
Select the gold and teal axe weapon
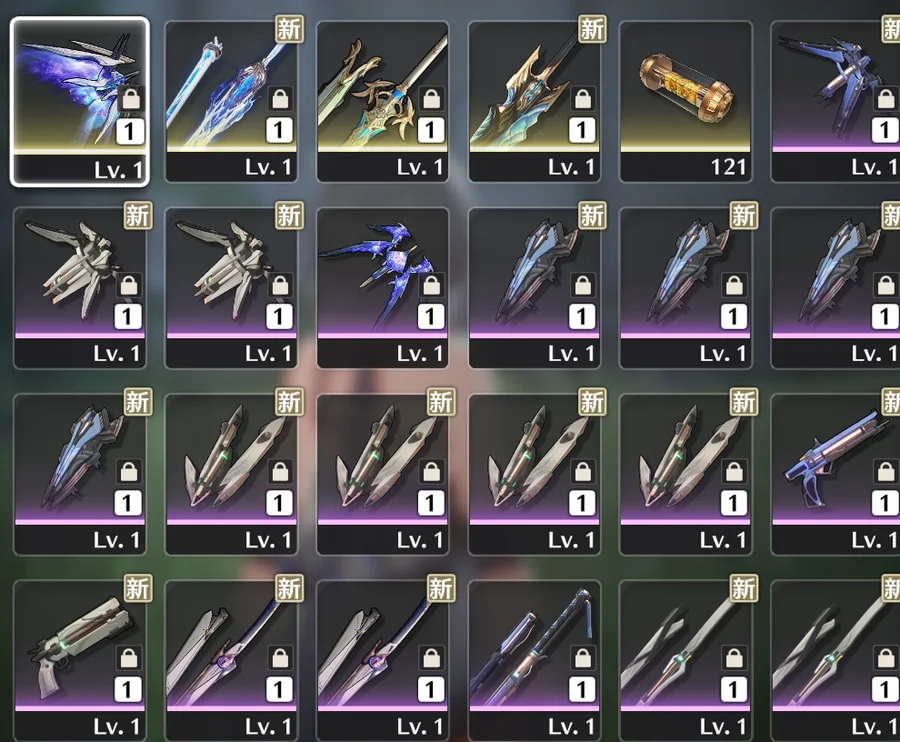[x=534, y=102]
